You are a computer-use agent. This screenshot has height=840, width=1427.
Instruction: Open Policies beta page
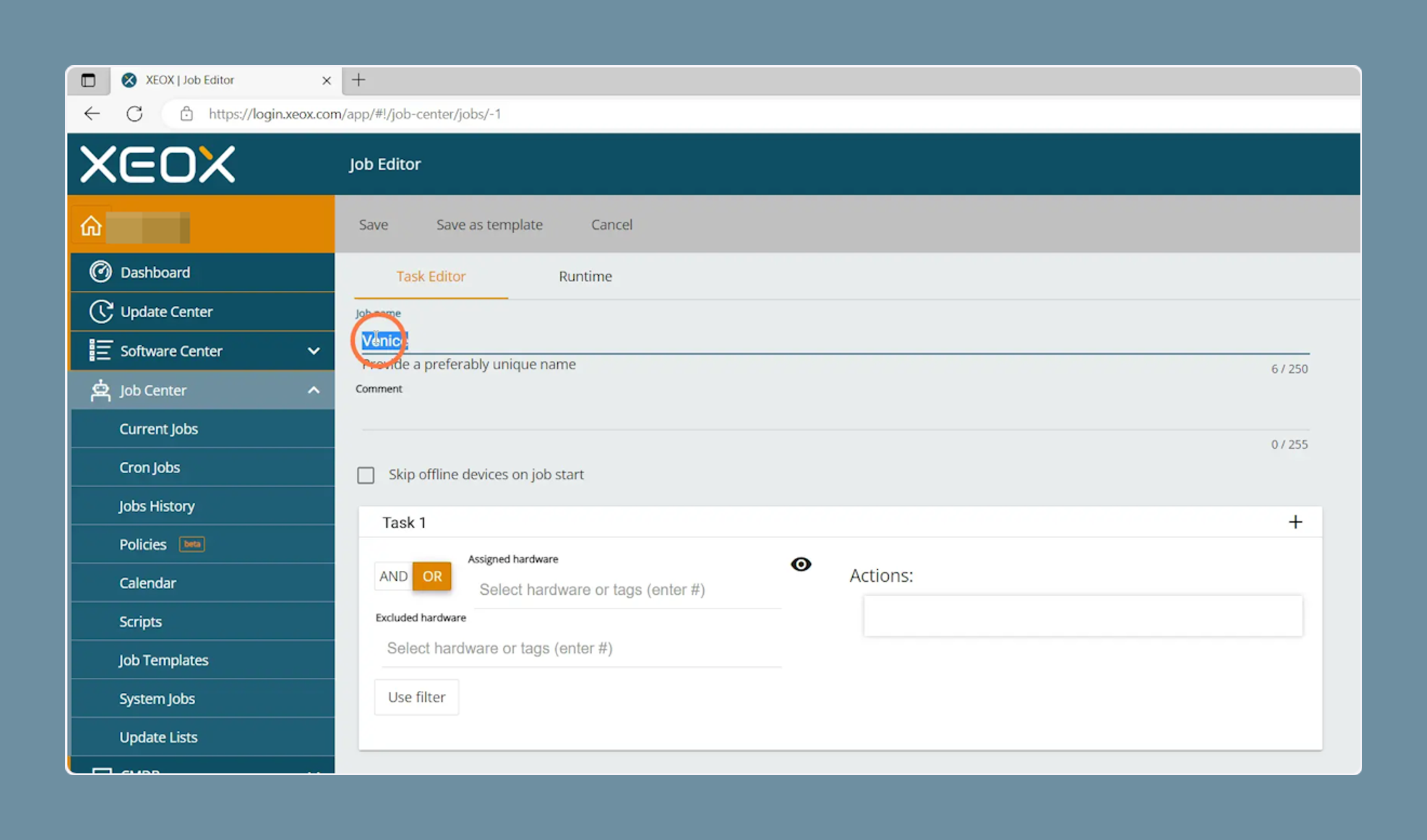pos(203,544)
